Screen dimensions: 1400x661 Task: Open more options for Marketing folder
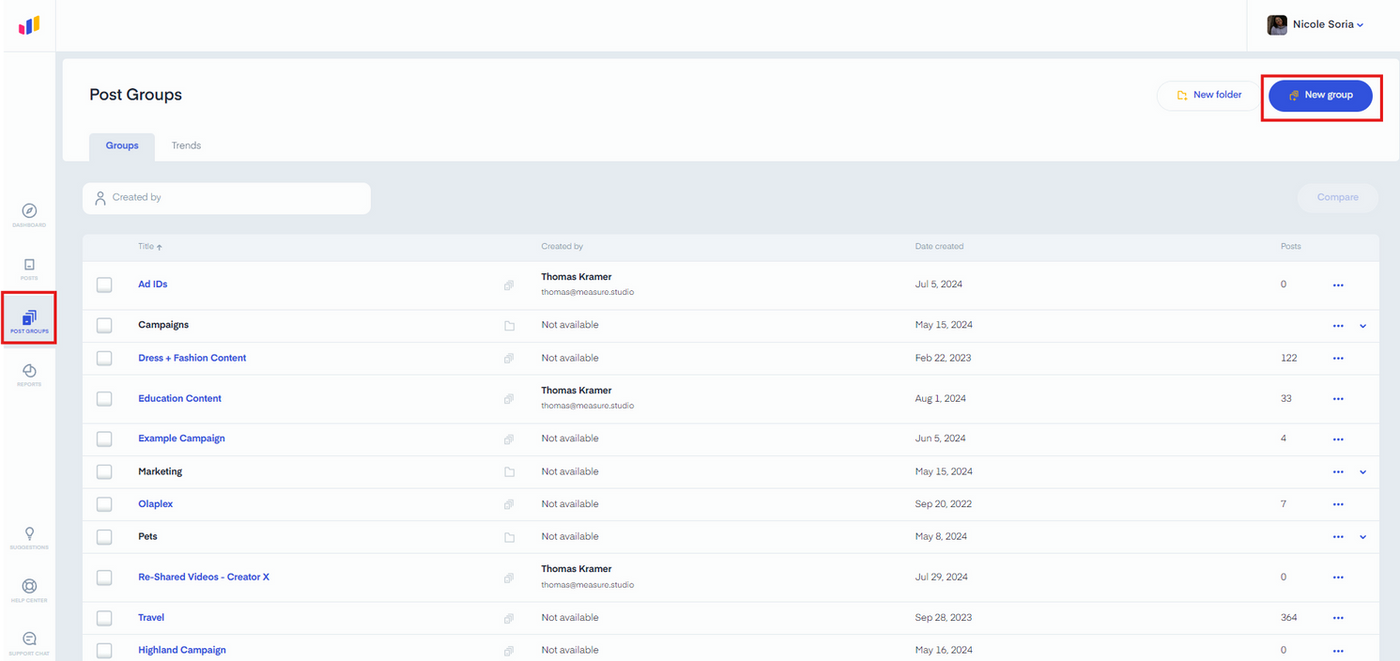1338,472
